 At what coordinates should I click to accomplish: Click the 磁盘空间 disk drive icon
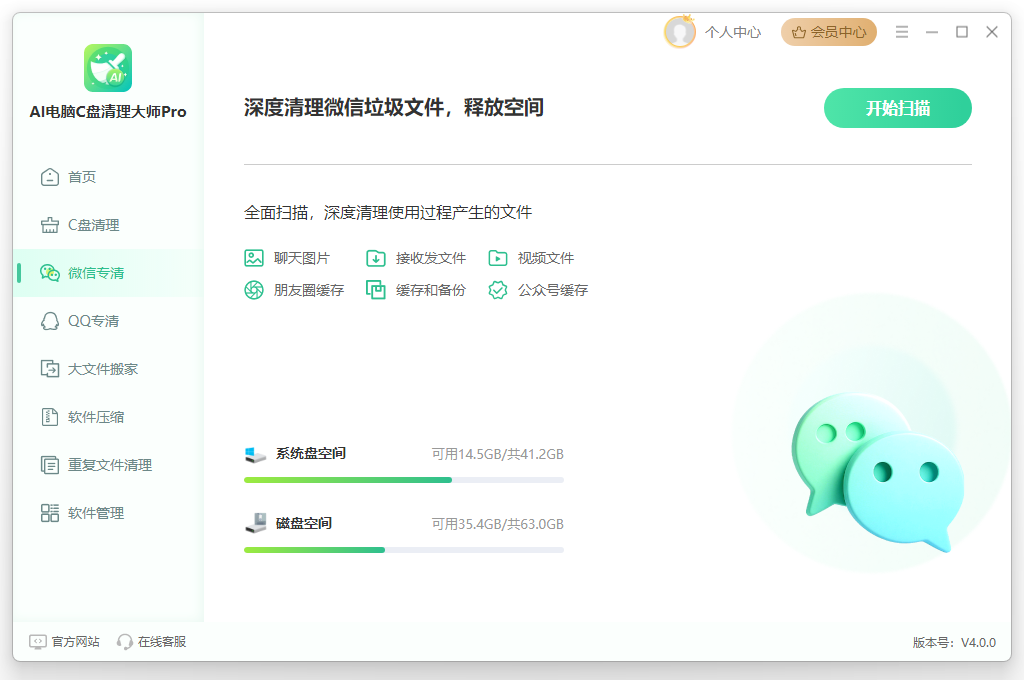pyautogui.click(x=255, y=523)
